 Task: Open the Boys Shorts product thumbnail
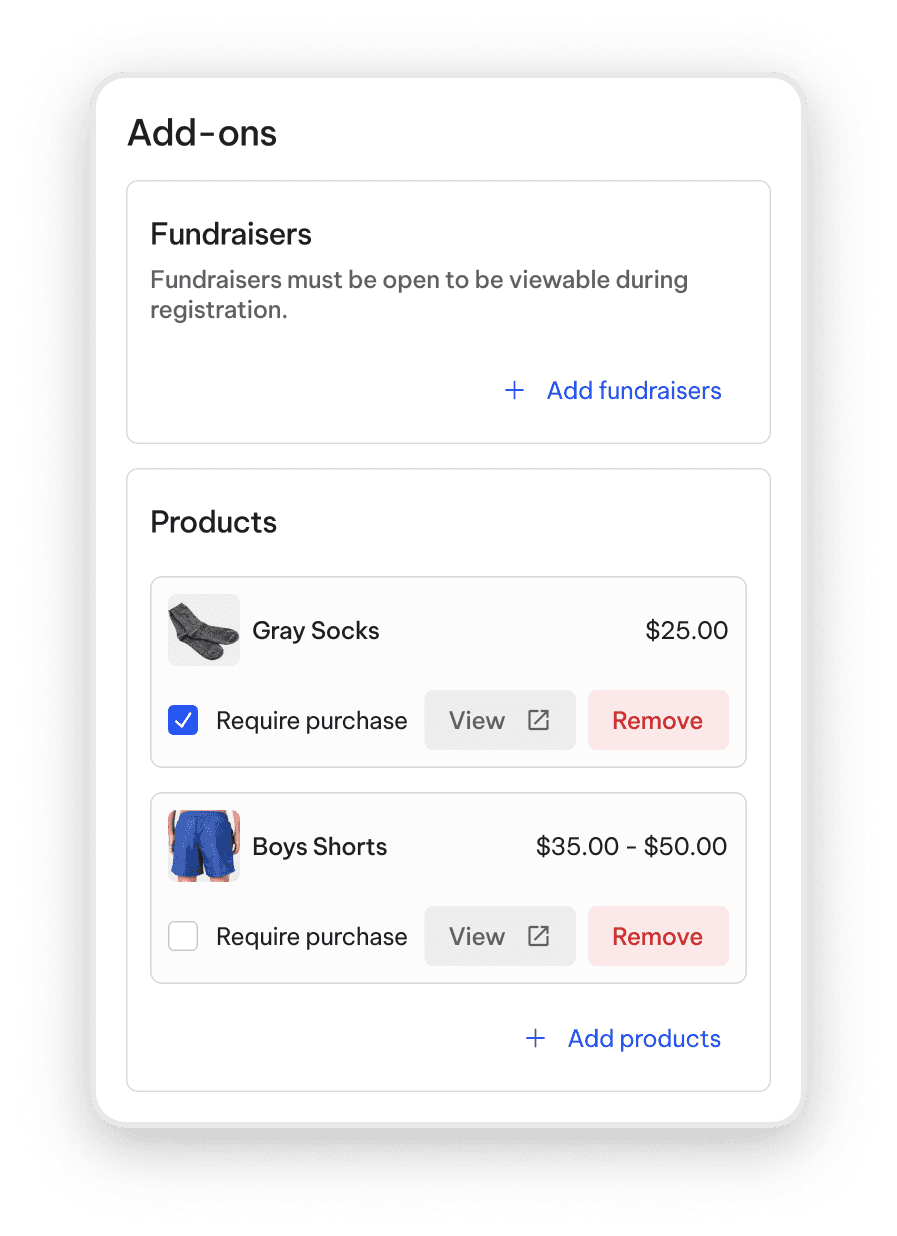click(x=204, y=846)
